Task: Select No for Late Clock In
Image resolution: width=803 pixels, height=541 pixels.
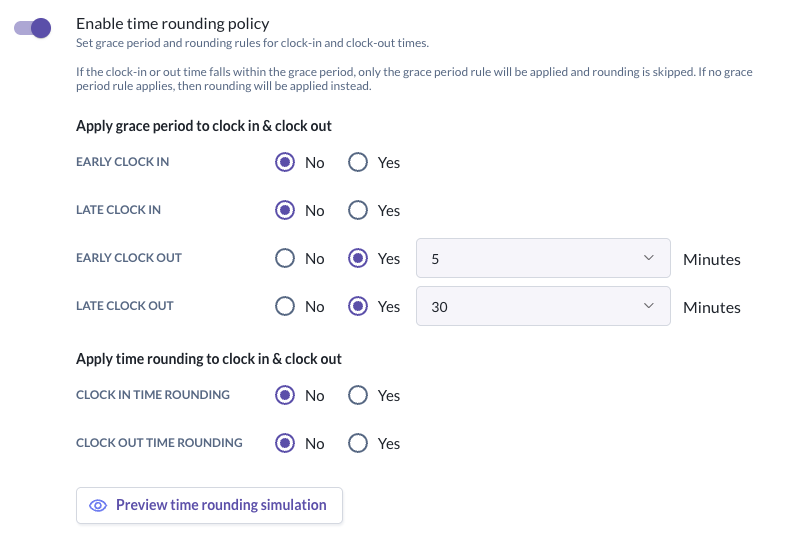Action: 285,210
